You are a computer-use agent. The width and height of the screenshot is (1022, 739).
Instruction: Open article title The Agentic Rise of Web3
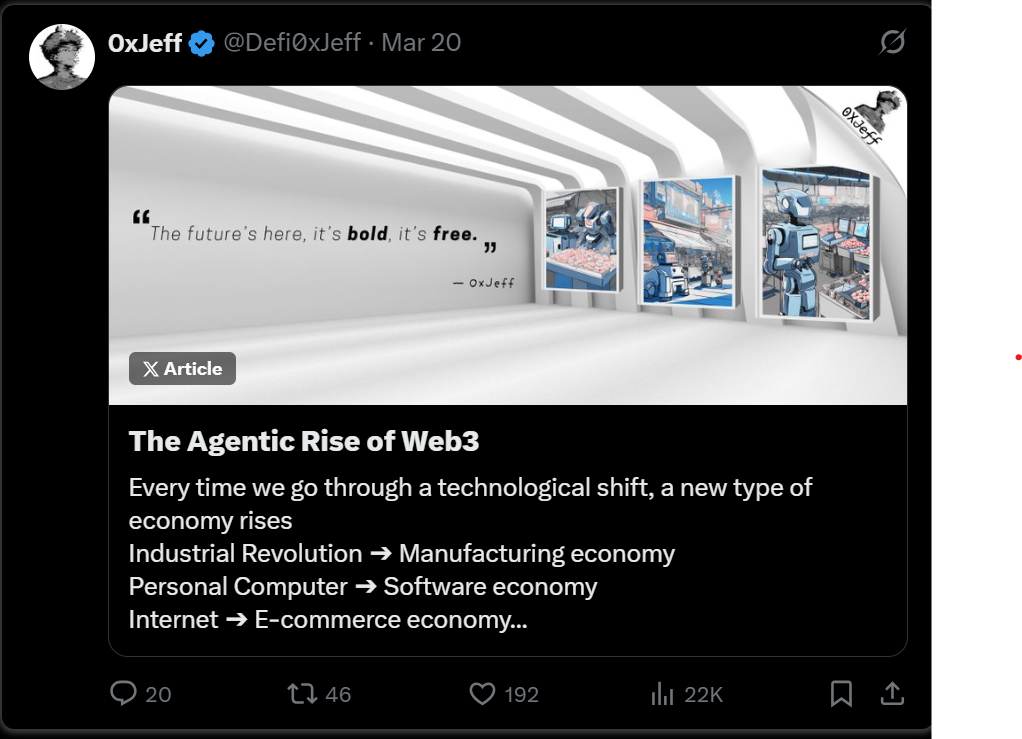(304, 441)
